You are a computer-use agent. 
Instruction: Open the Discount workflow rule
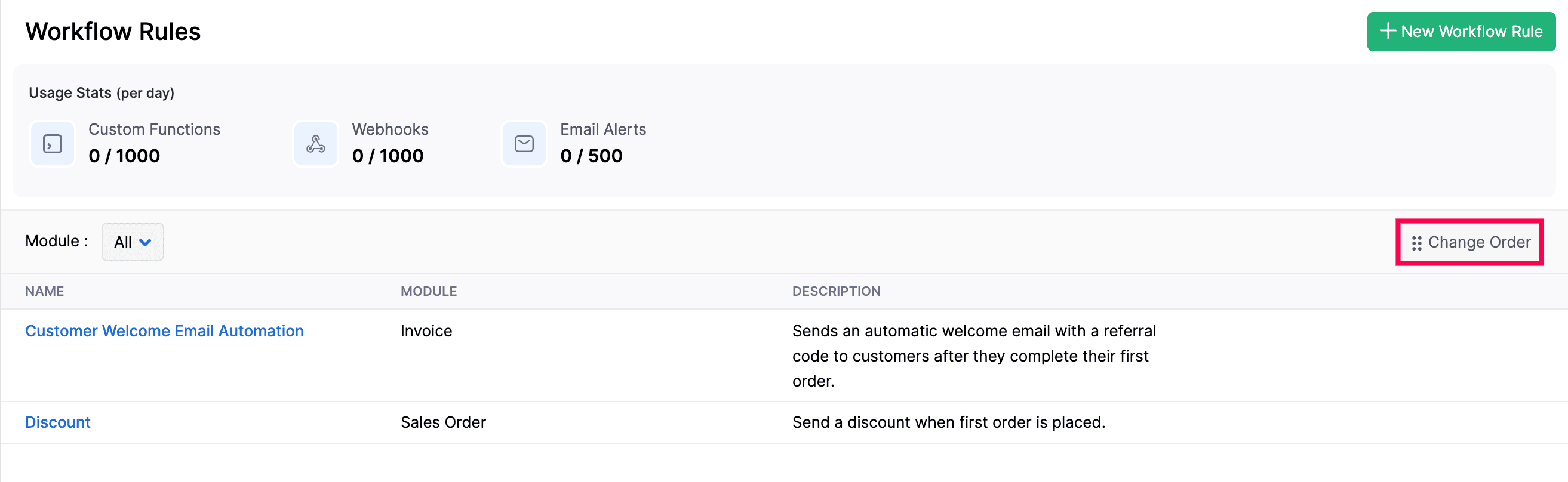click(x=58, y=422)
